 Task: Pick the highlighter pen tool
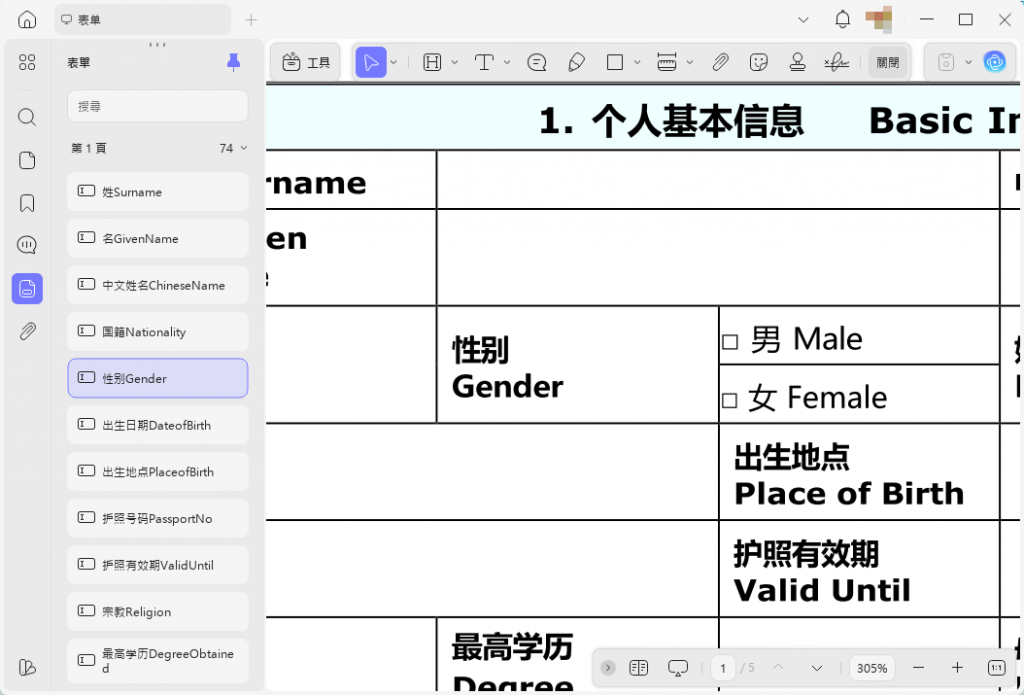577,62
